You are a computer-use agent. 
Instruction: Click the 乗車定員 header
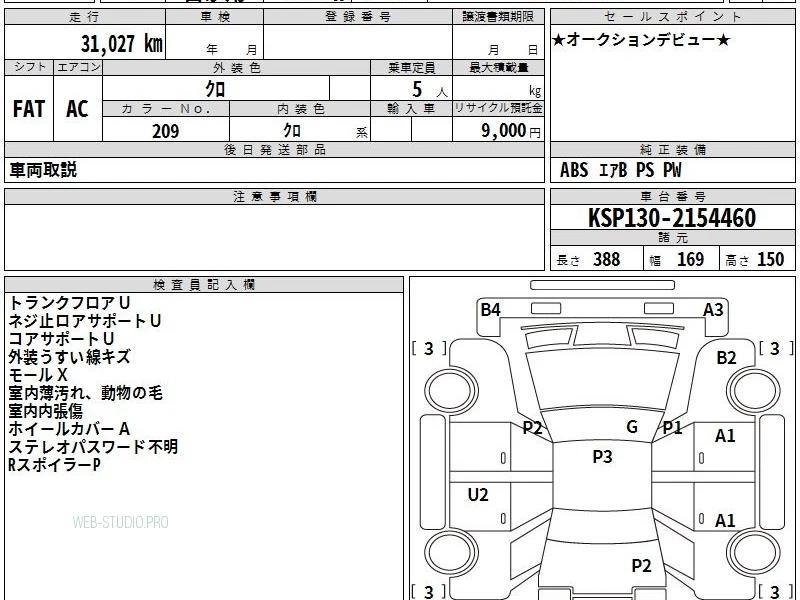coord(411,67)
